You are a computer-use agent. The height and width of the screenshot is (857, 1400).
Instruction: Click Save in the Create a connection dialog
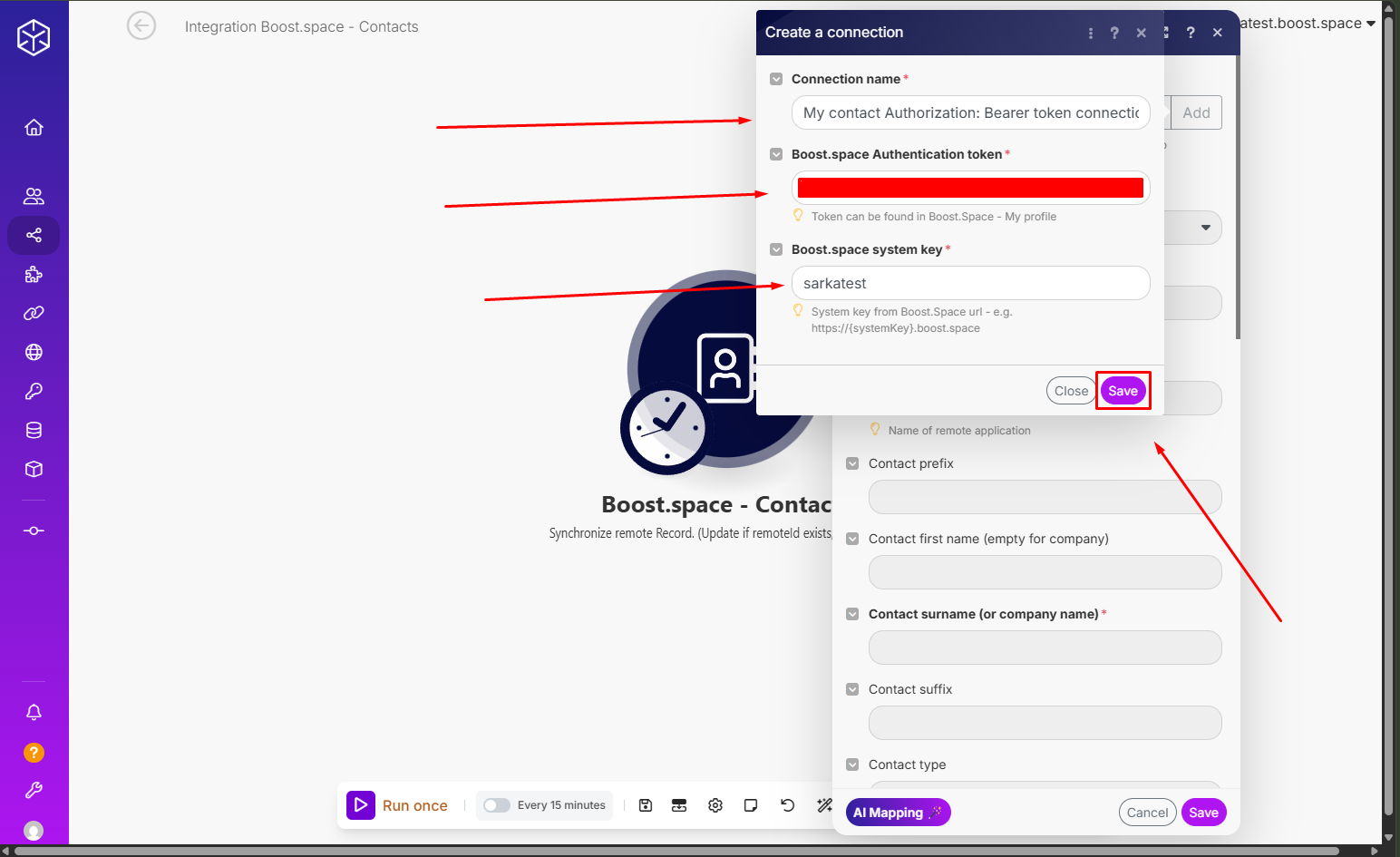pyautogui.click(x=1123, y=391)
